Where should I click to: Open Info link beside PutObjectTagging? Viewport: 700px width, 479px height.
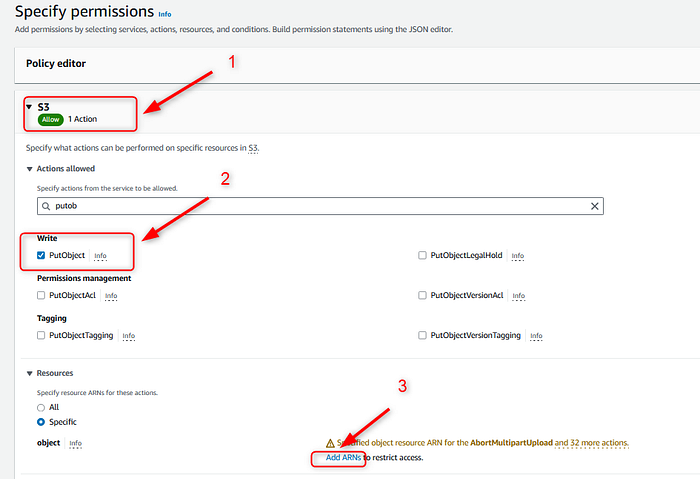pos(129,336)
